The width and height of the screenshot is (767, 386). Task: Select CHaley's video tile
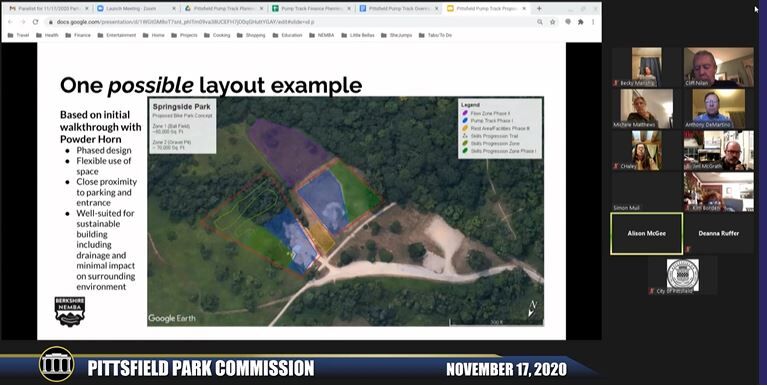click(x=646, y=150)
